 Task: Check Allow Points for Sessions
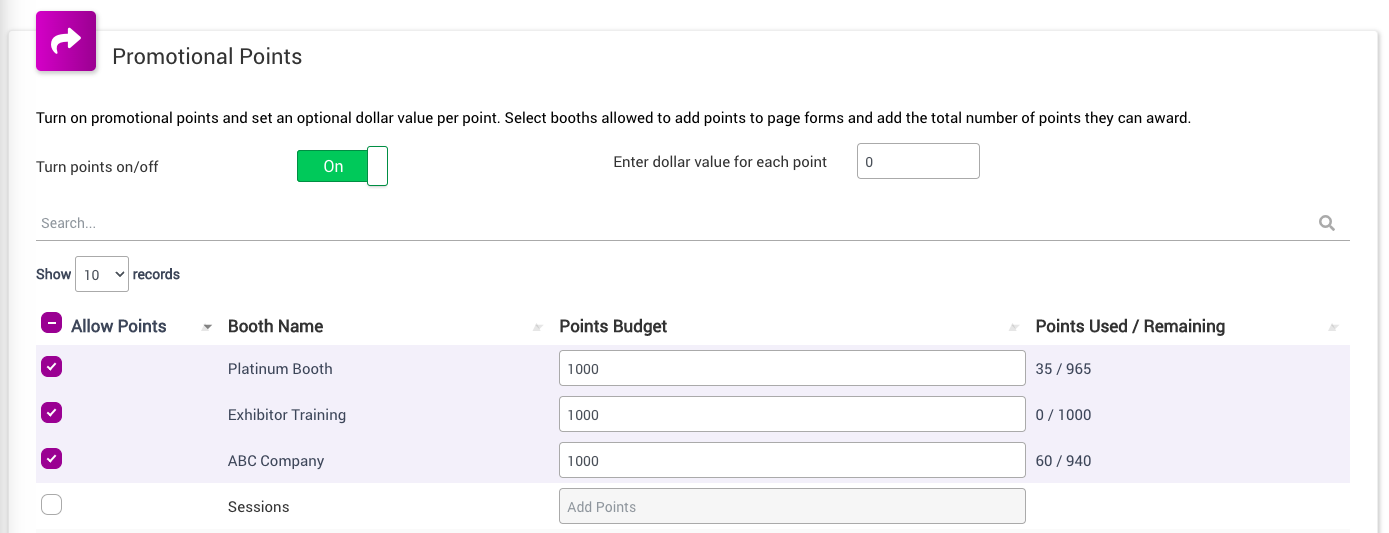51,505
